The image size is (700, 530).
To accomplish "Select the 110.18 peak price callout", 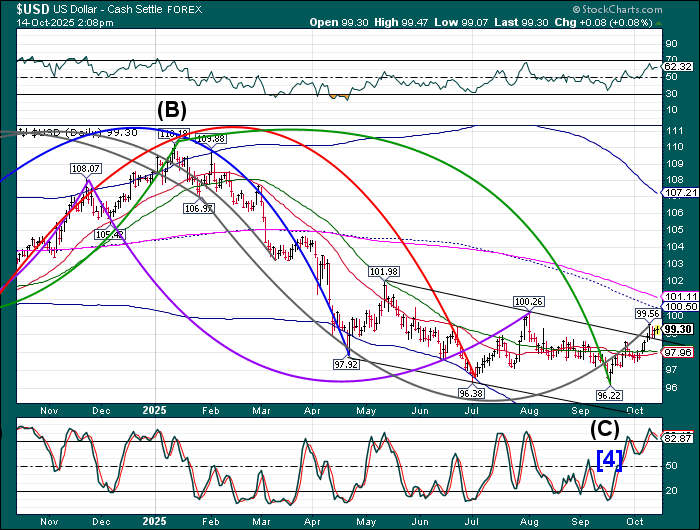I will tap(172, 133).
